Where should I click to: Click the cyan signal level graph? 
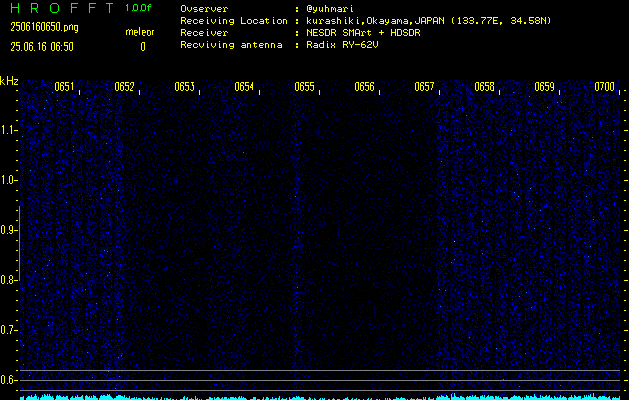320,397
